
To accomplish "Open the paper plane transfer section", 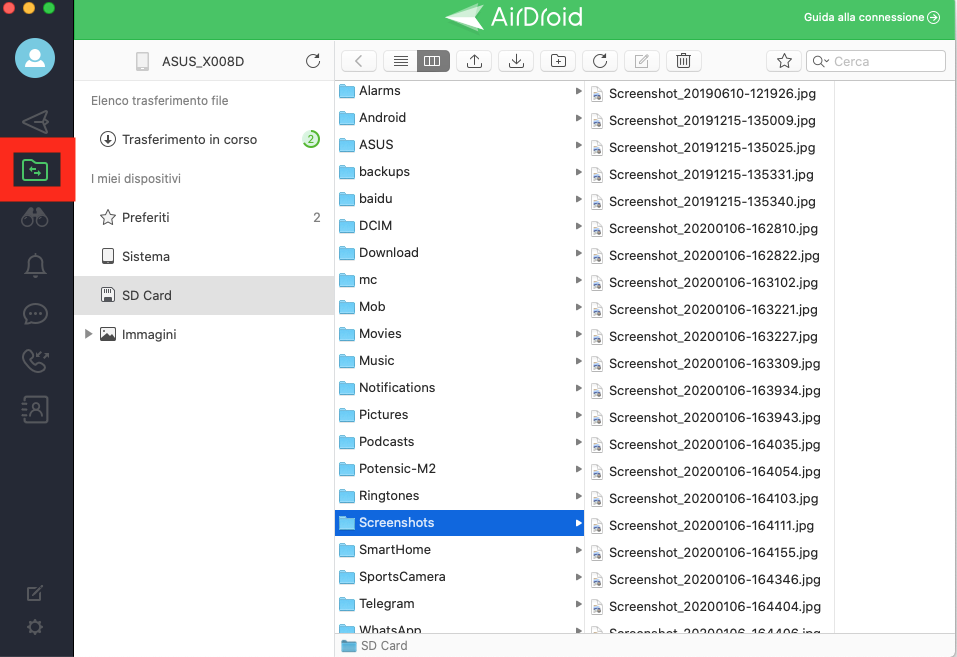I will tap(35, 122).
